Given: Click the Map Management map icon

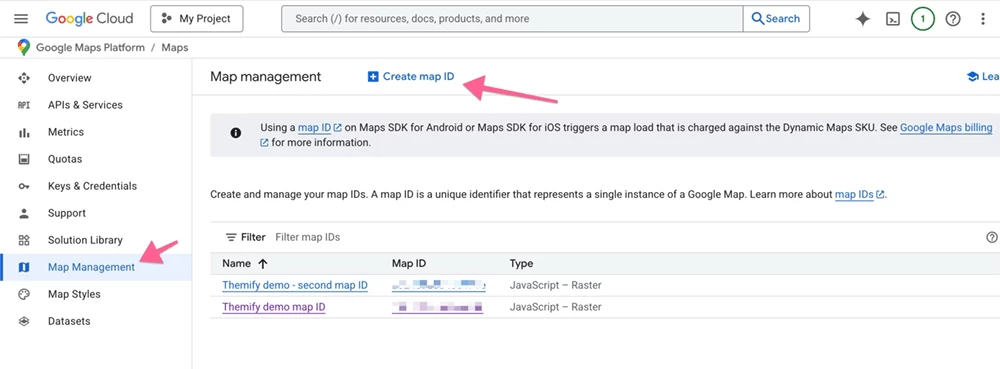Looking at the screenshot, I should (x=24, y=268).
